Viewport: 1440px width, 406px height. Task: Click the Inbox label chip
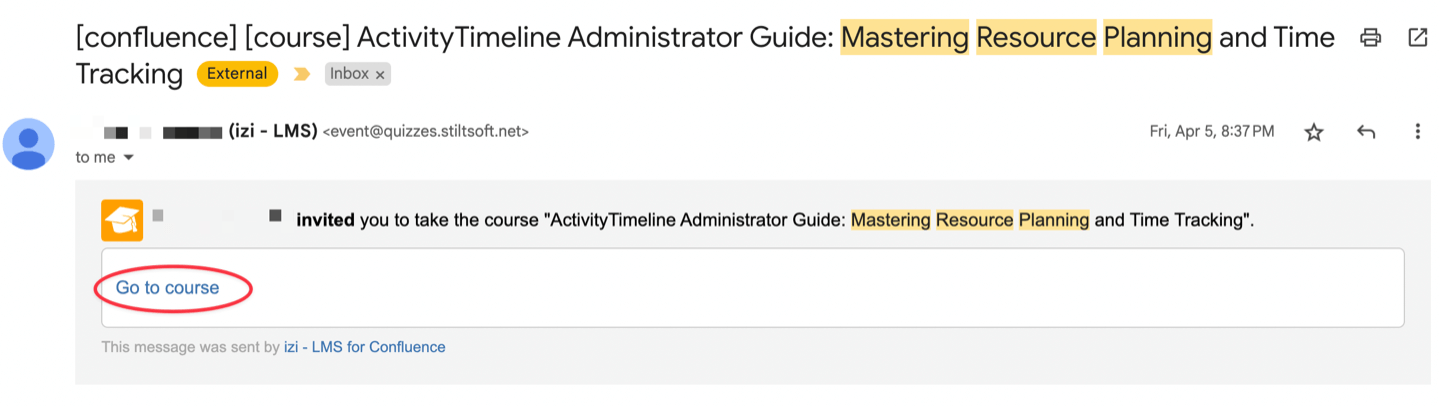(349, 74)
